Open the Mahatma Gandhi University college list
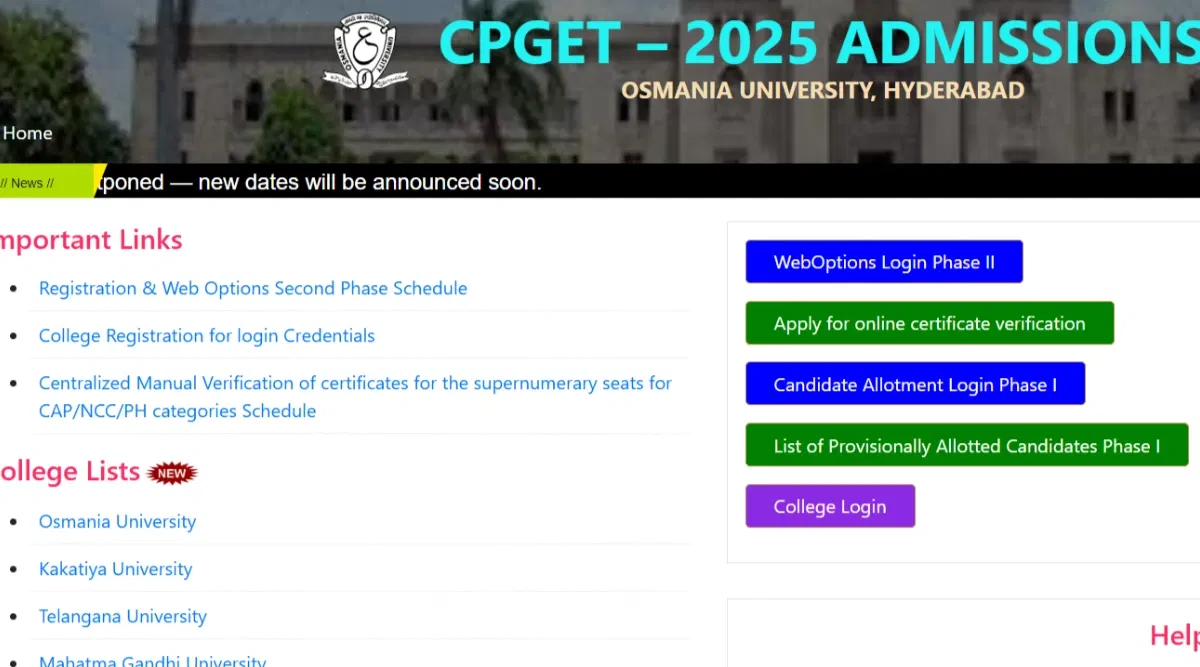The height and width of the screenshot is (667, 1200). click(x=152, y=660)
